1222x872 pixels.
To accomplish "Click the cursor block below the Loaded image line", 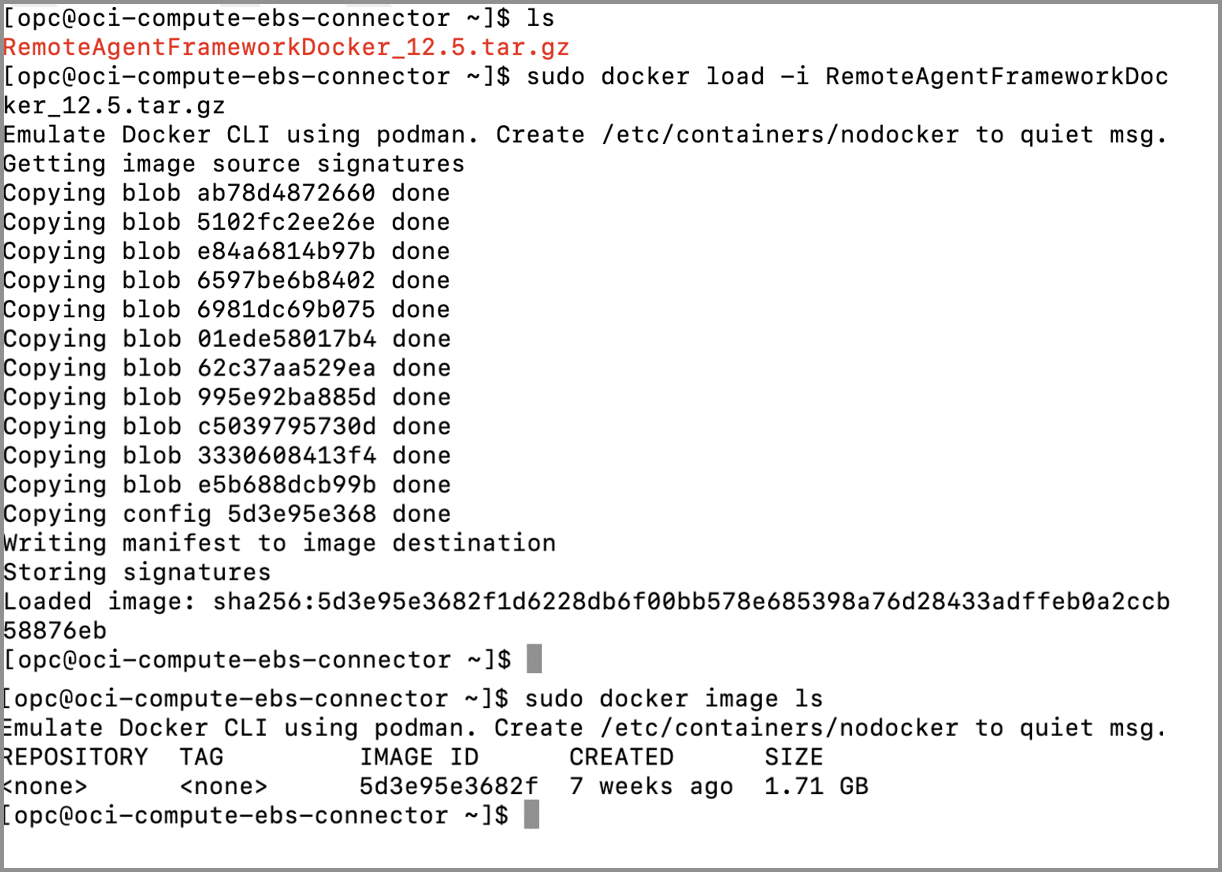I will [534, 659].
